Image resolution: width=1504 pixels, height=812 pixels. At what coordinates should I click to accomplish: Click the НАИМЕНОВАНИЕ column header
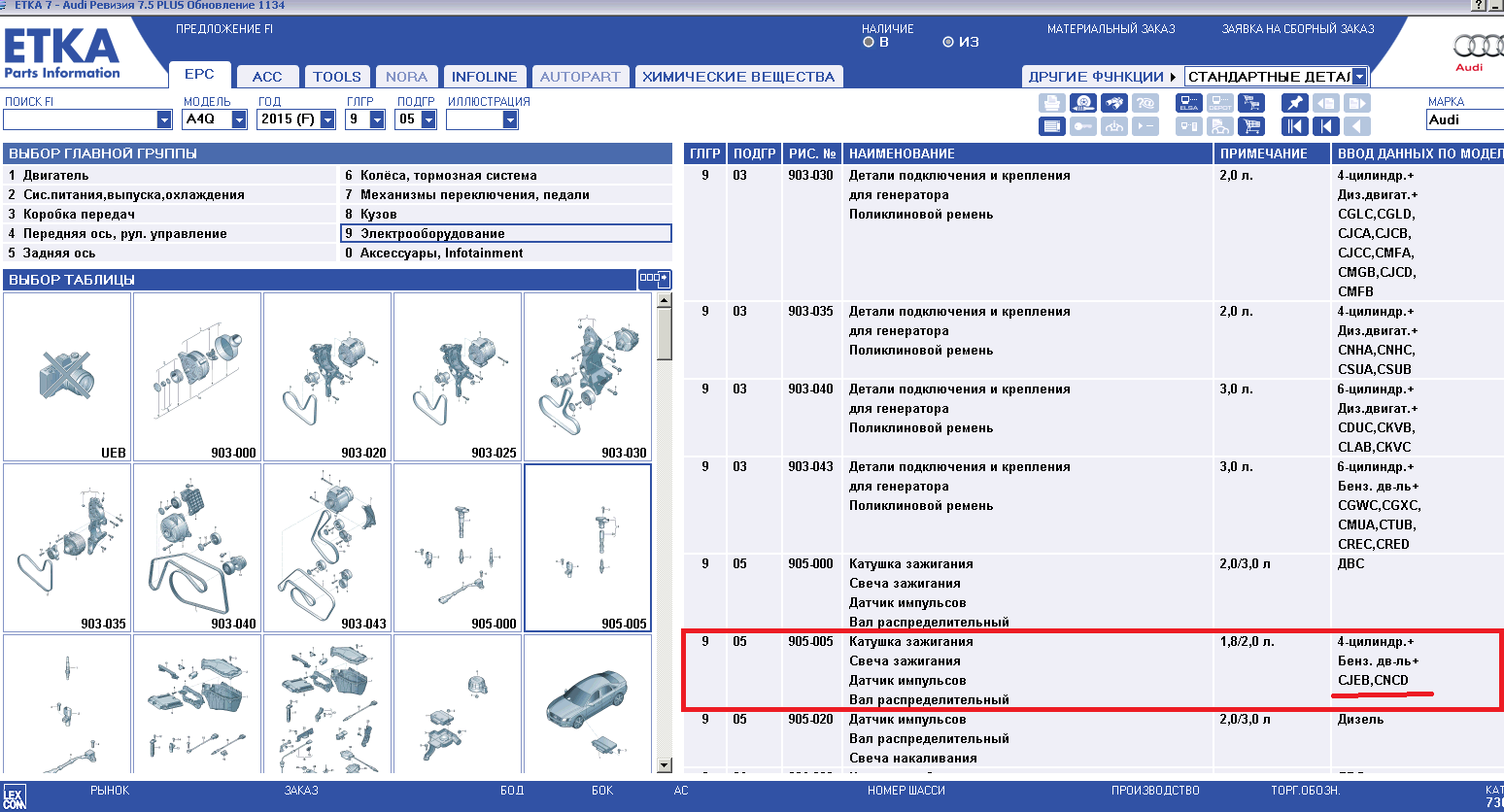1028,153
